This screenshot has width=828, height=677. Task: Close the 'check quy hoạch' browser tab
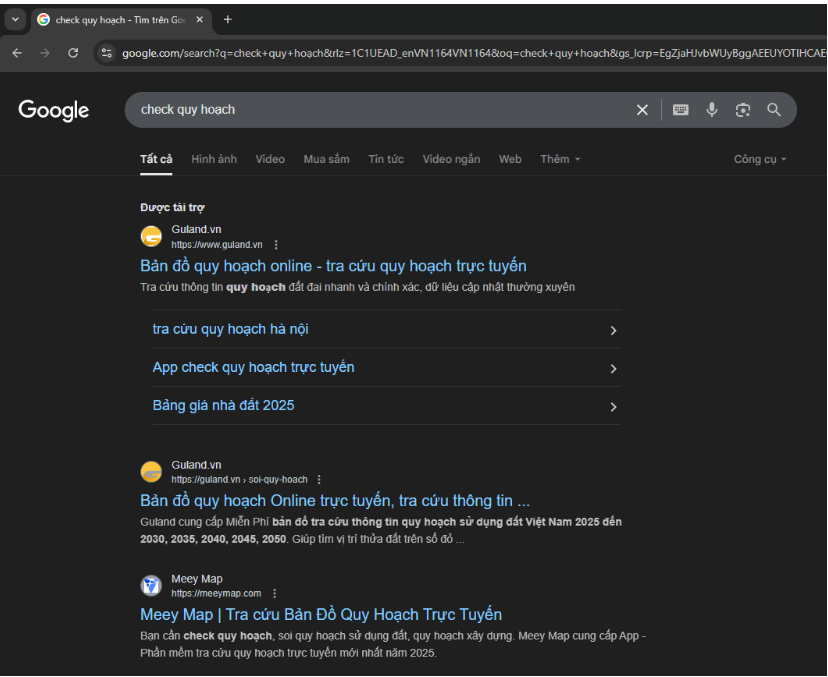(x=200, y=20)
